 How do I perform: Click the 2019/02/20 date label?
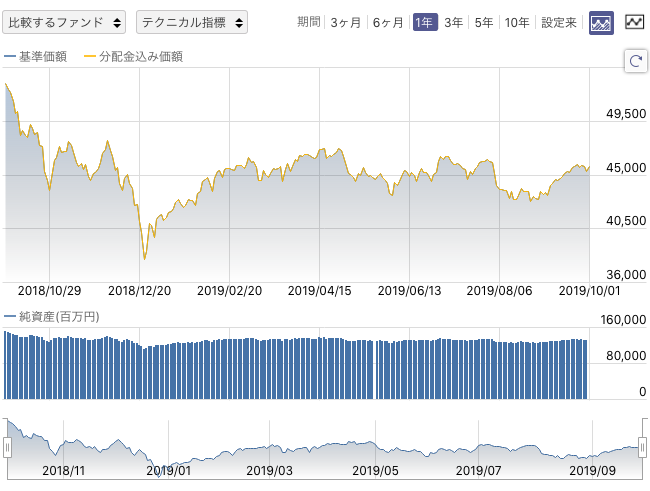(230, 291)
